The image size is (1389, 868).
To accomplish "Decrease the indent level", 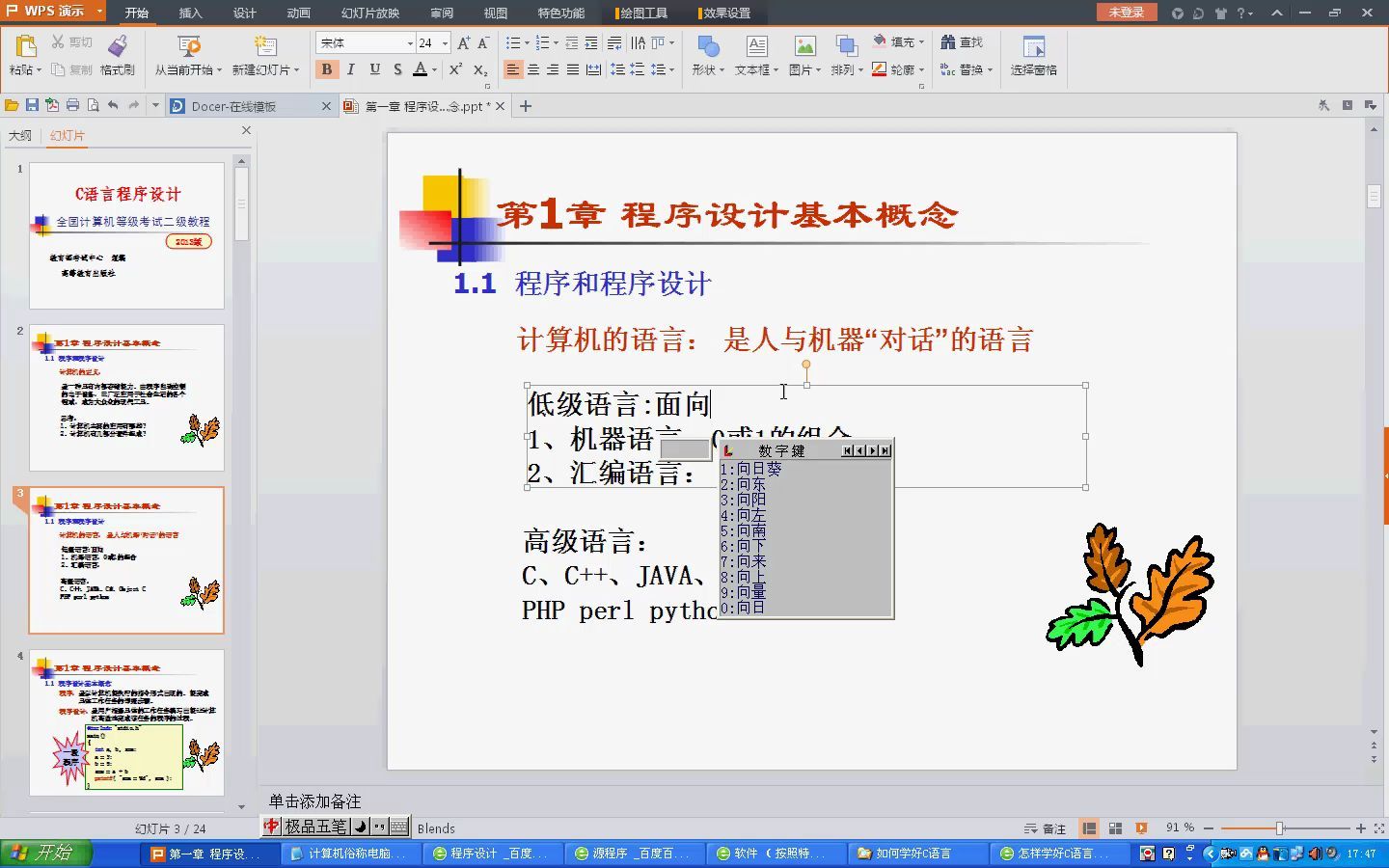I will point(572,43).
